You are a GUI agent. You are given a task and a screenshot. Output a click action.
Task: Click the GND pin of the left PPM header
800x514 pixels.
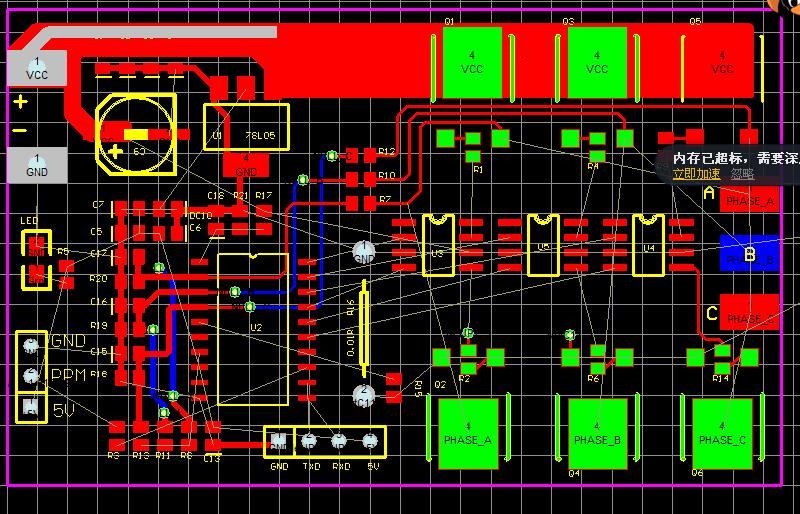click(31, 346)
